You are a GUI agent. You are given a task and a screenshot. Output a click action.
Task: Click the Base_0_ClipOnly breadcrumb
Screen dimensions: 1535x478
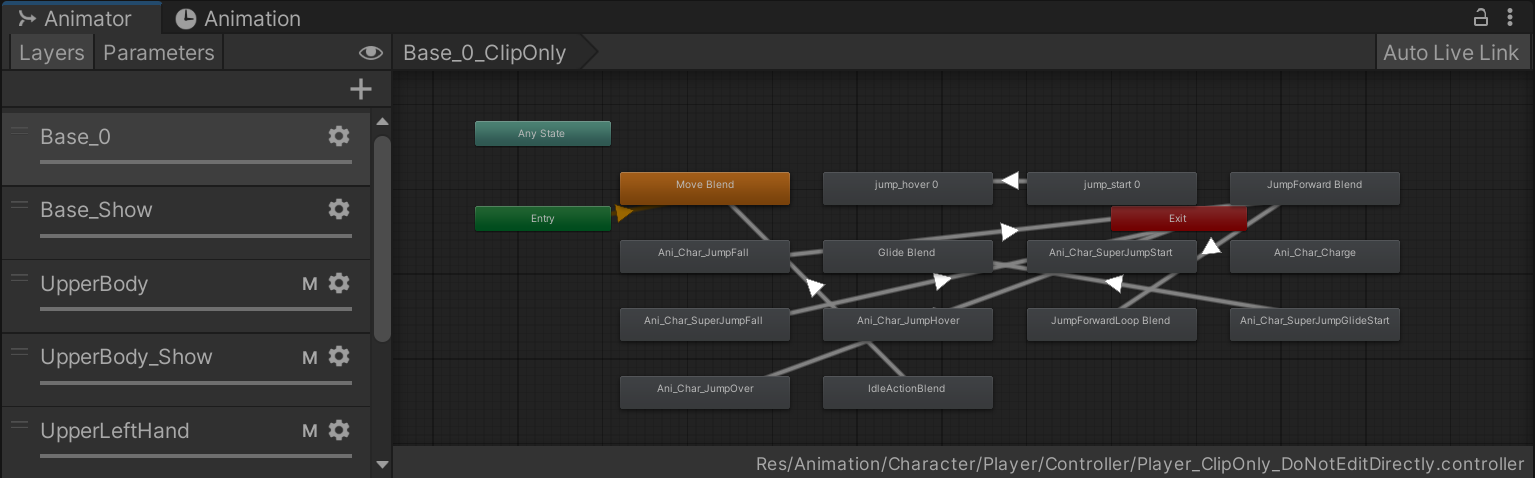click(x=485, y=53)
